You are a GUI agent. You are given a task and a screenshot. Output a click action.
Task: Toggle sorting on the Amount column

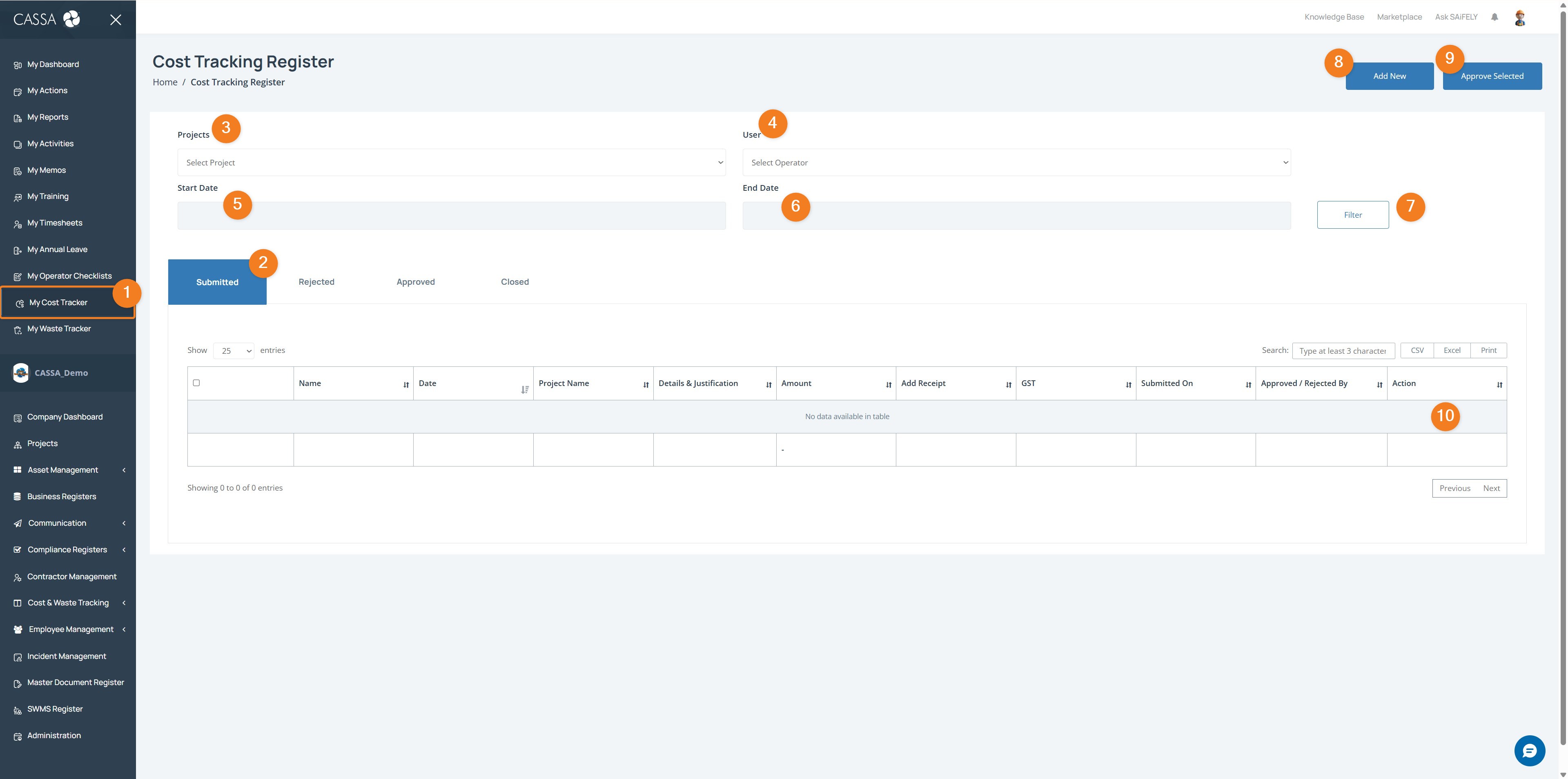click(887, 384)
